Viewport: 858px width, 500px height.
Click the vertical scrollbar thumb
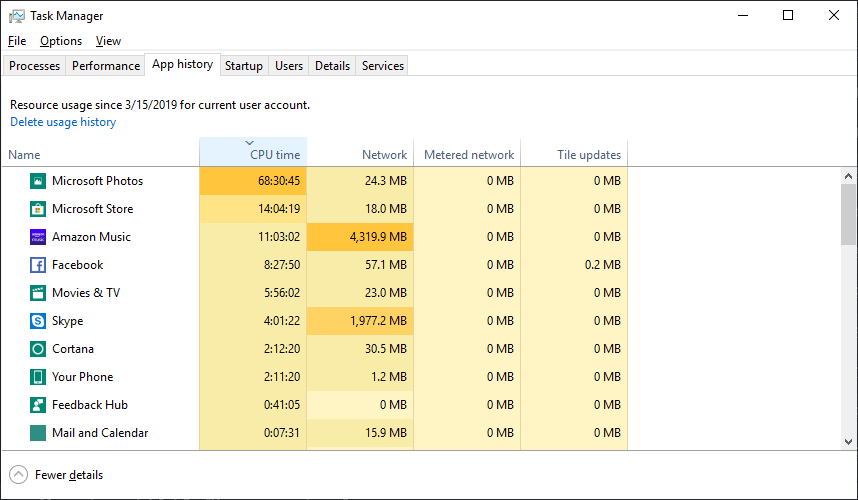pyautogui.click(x=848, y=214)
